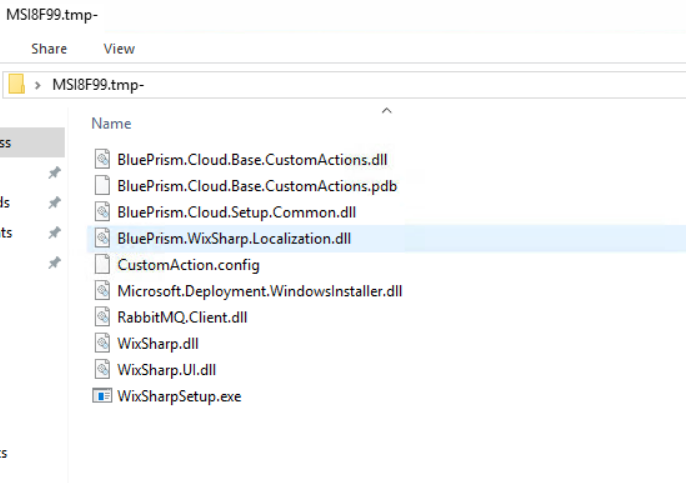Select BluePrism.Cloud.Setup.Common.dll file name
Screen dimensions: 686x484
236,212
